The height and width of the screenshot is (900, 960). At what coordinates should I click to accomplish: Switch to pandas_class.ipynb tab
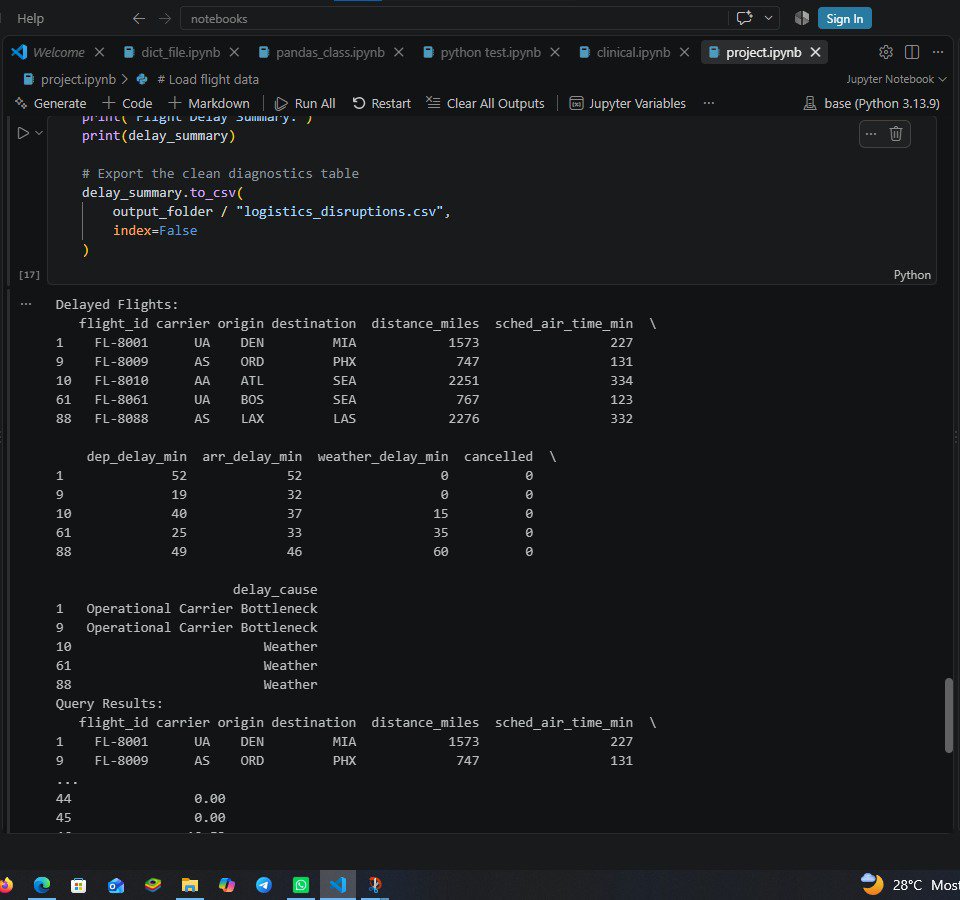tap(330, 53)
